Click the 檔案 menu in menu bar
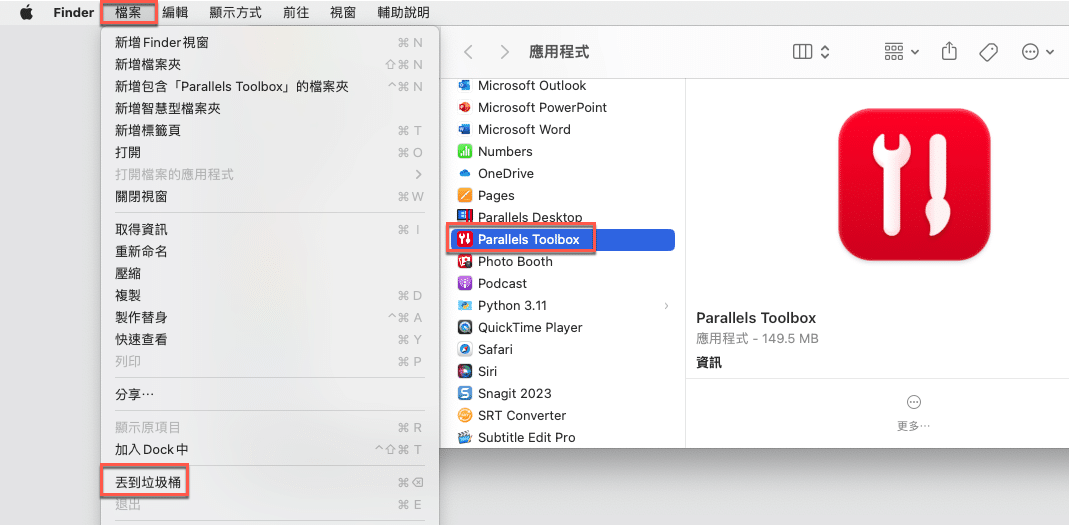The width and height of the screenshot is (1069, 525). point(128,12)
